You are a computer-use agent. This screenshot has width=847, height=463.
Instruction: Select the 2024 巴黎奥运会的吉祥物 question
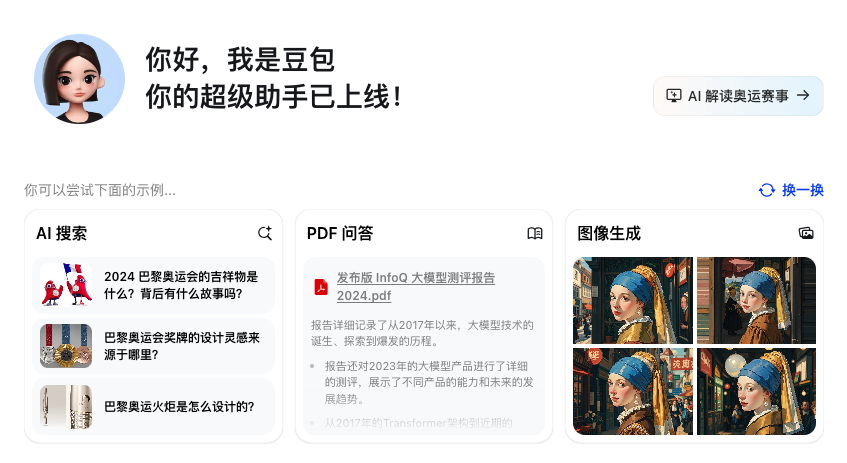tap(181, 285)
